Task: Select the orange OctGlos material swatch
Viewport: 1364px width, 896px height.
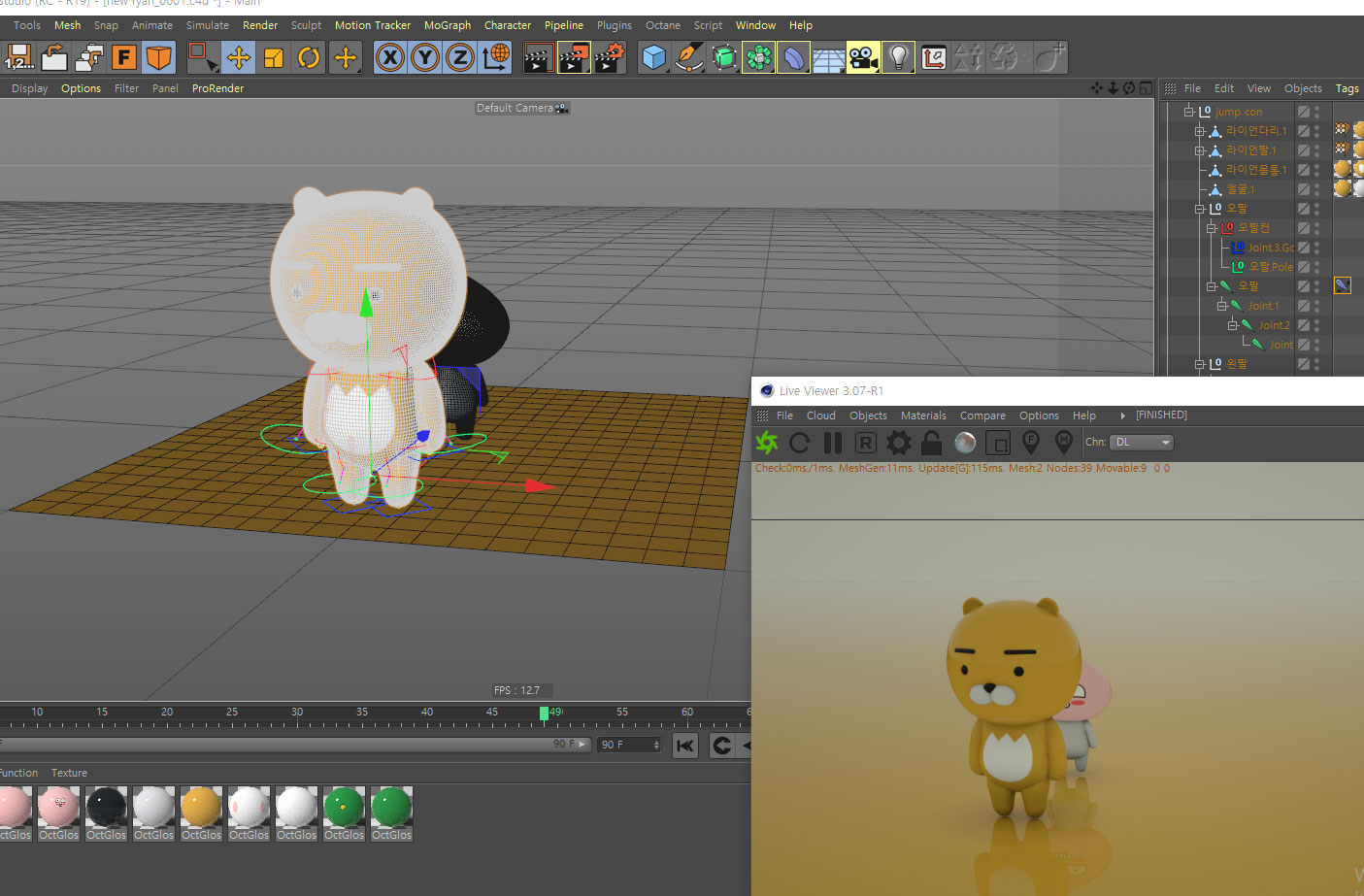Action: click(201, 813)
